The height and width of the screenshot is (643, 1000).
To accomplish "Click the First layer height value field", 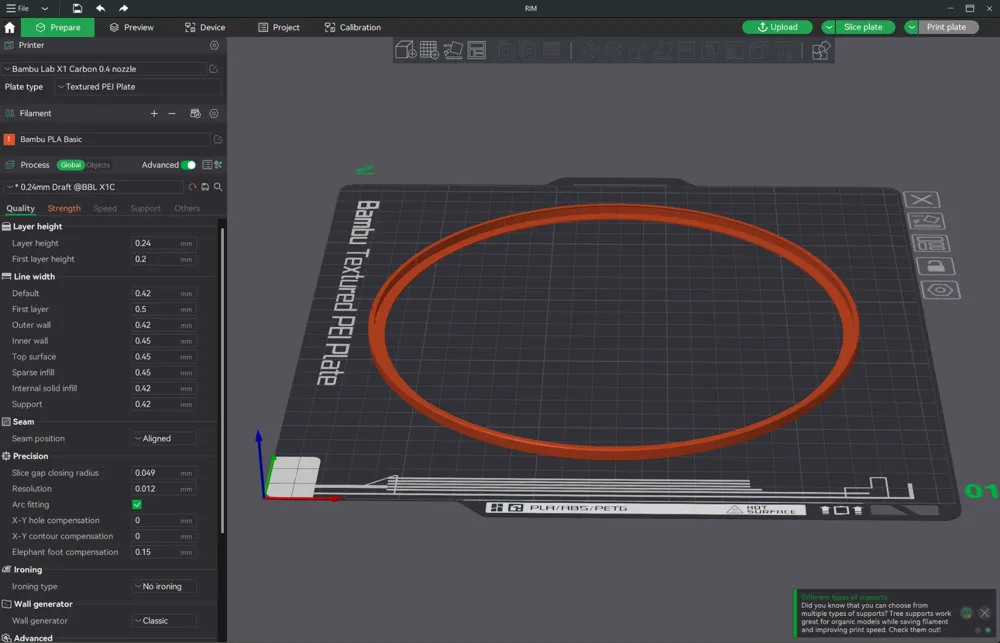I will [x=164, y=259].
